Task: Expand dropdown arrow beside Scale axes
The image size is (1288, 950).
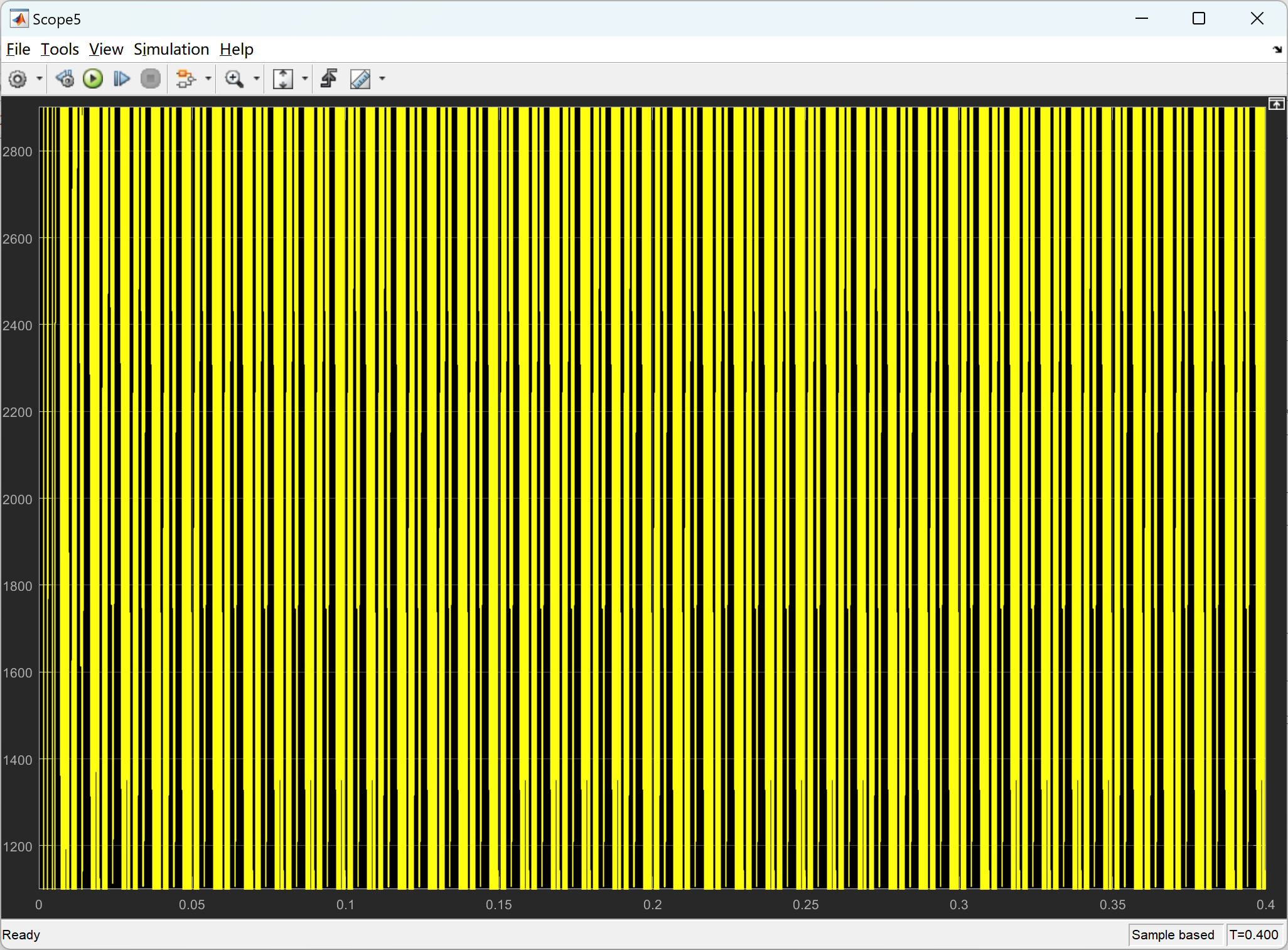Action: [305, 79]
